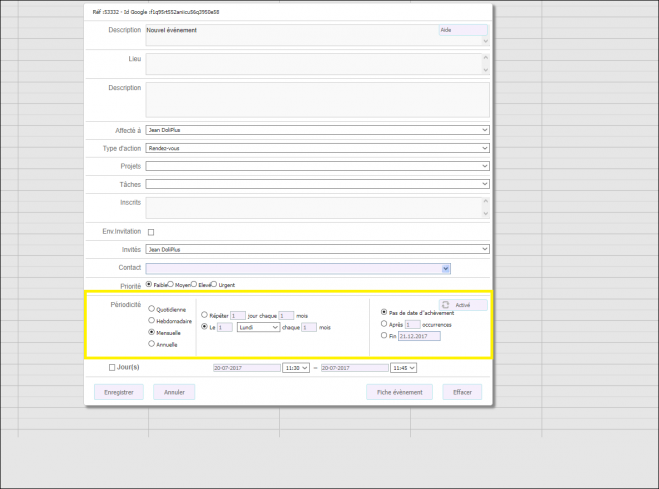
Task: Click the large Description text area
Action: (x=317, y=100)
